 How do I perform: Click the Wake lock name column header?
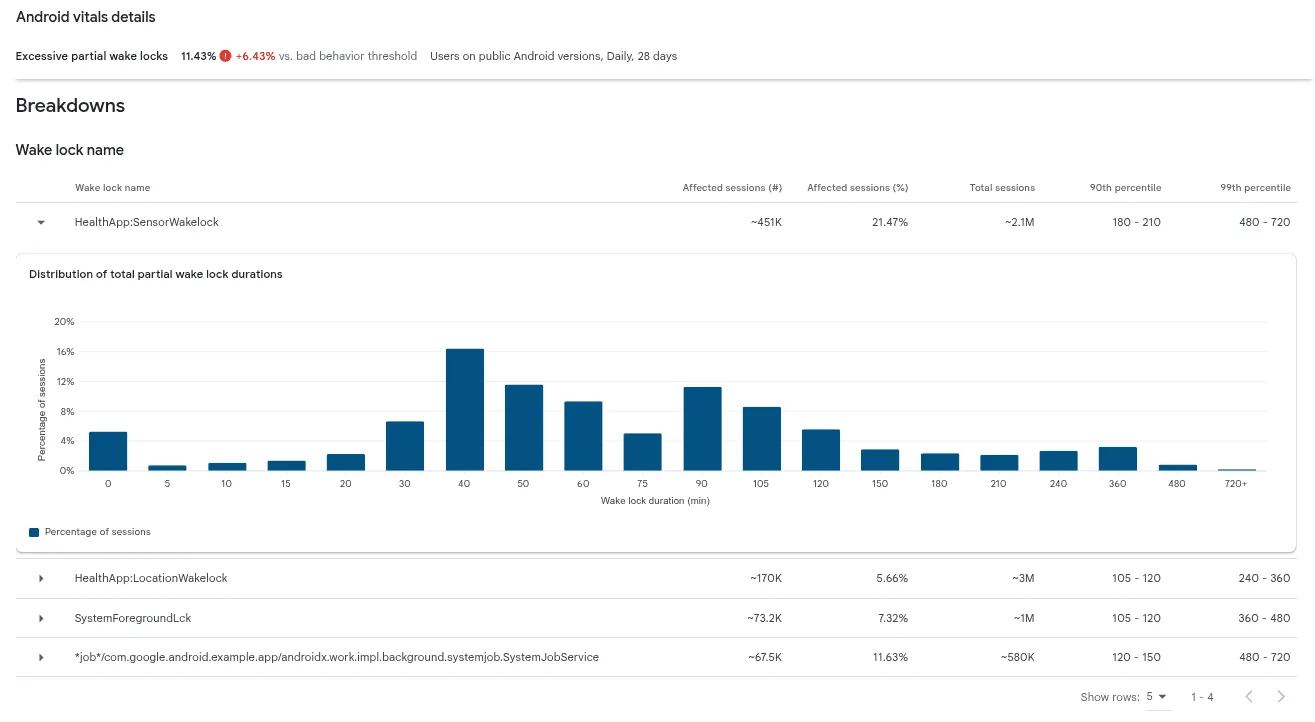pos(113,188)
